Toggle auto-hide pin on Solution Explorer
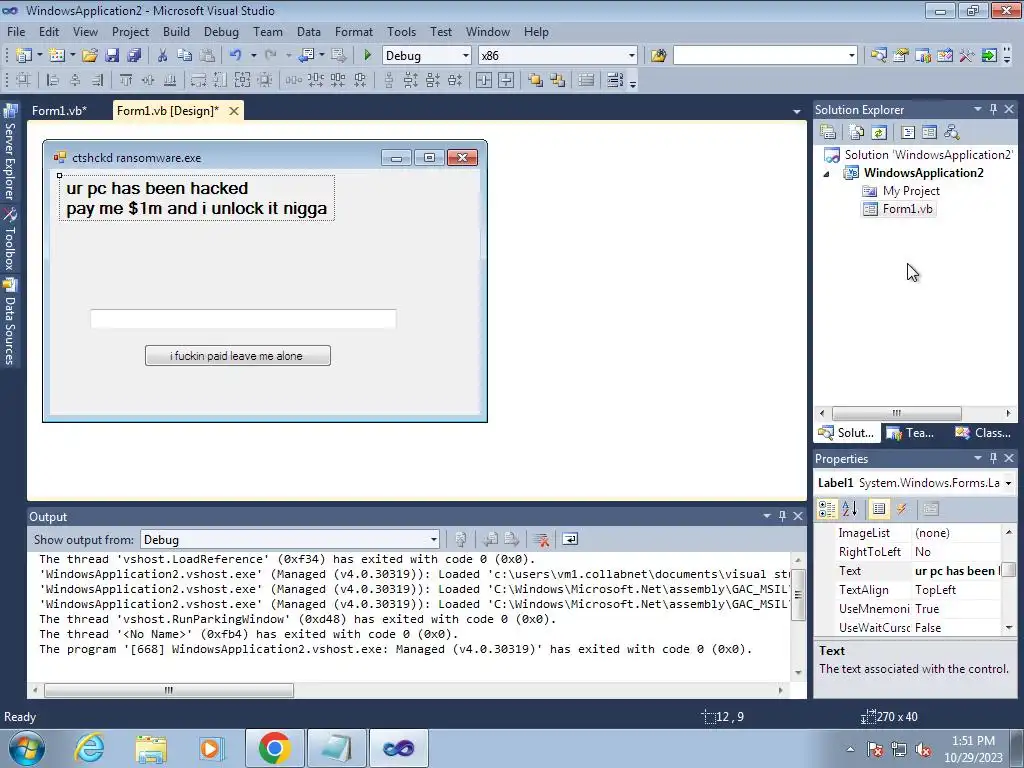 [993, 109]
